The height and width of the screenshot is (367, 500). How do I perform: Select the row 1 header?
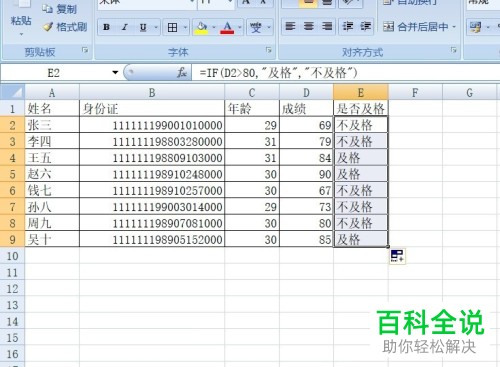pyautogui.click(x=12, y=109)
